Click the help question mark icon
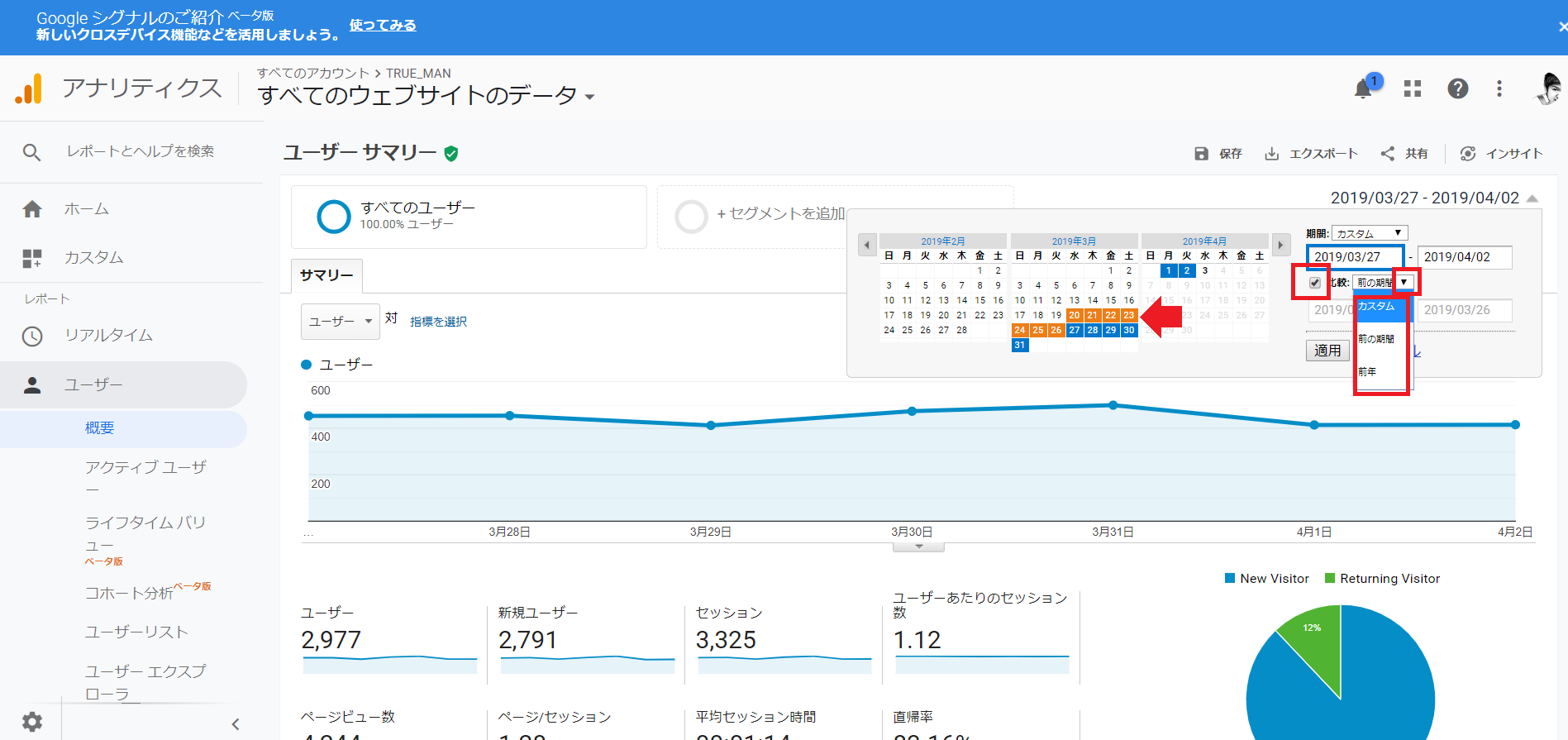 point(1457,88)
